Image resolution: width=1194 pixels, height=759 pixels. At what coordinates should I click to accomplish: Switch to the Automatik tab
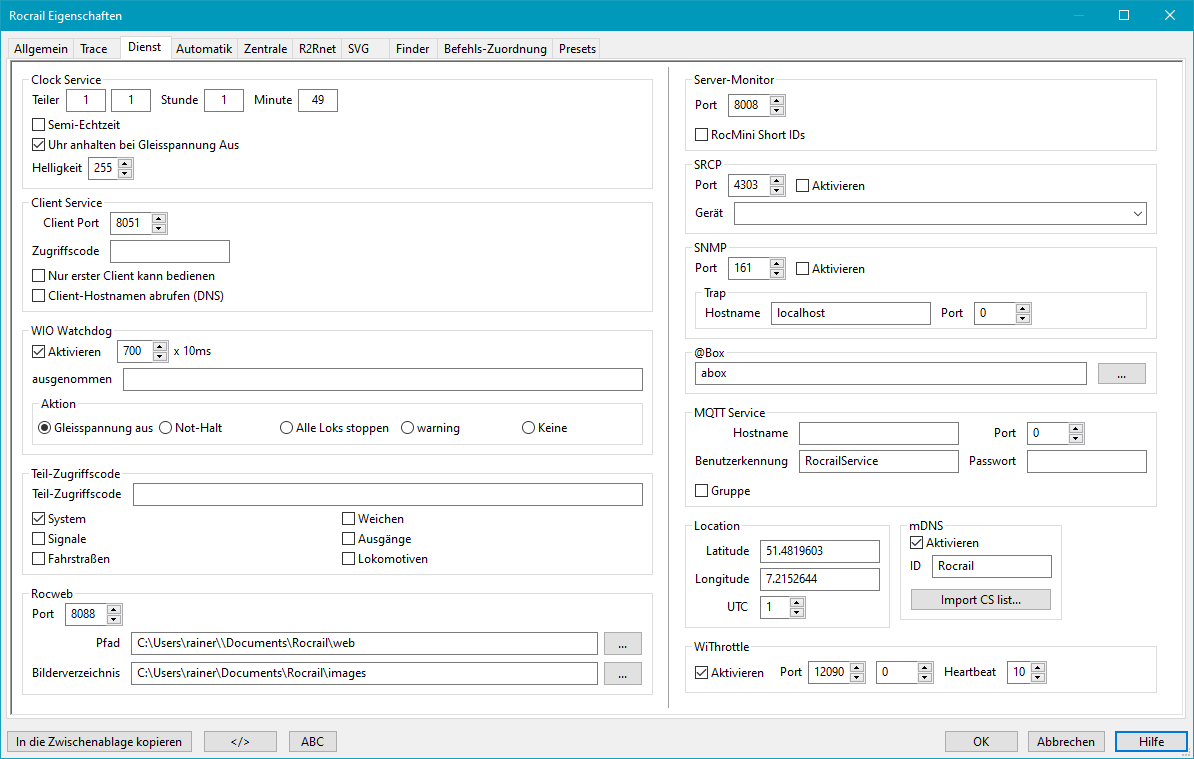[204, 48]
